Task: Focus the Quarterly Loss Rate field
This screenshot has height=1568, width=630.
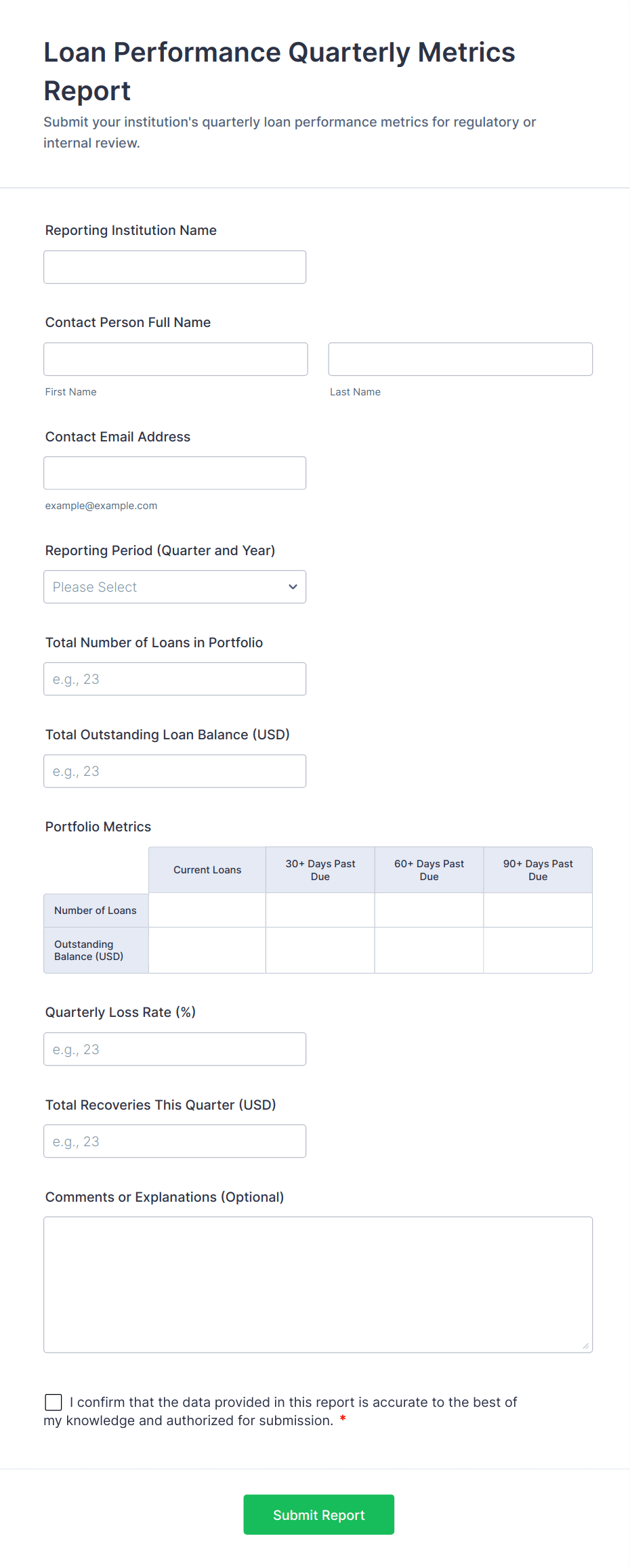Action: click(x=175, y=1049)
